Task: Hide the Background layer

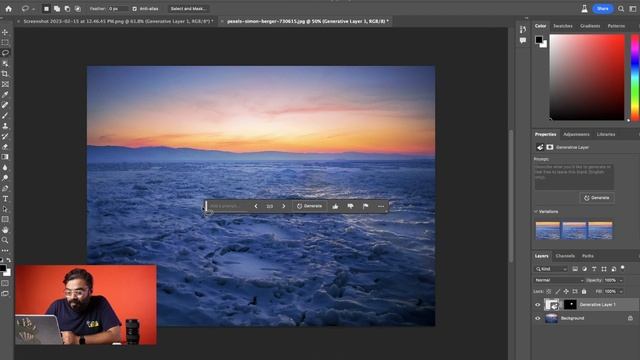Action: (x=538, y=318)
